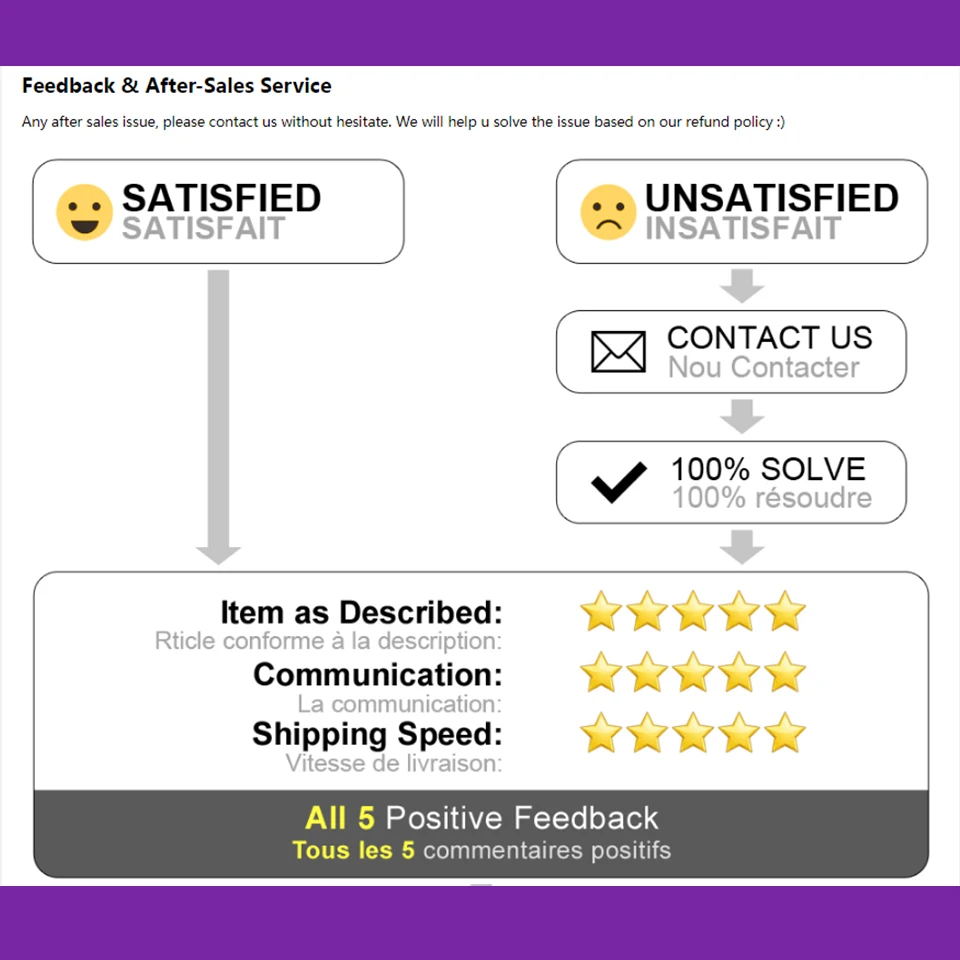Click the black checkmark icon
The image size is (960, 960).
tap(619, 483)
